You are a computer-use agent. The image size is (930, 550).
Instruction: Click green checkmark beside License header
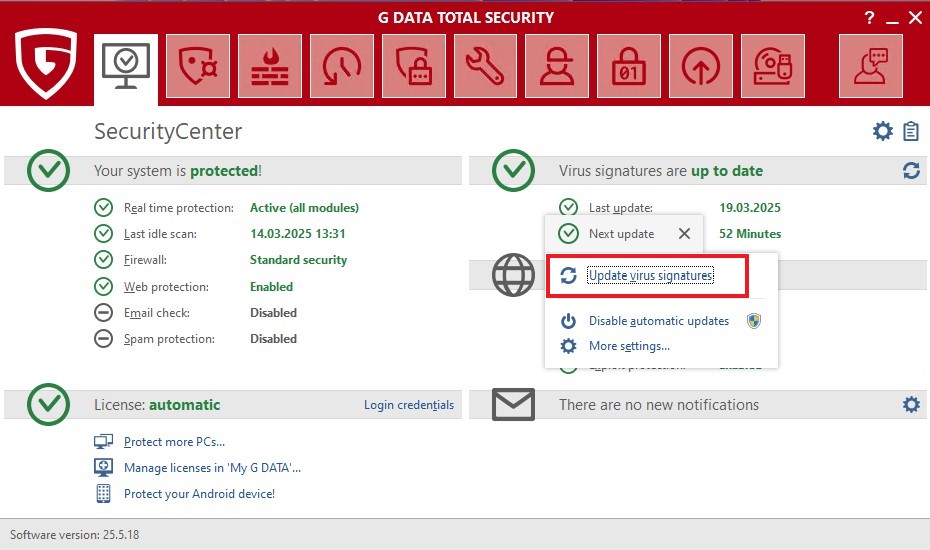pos(48,404)
